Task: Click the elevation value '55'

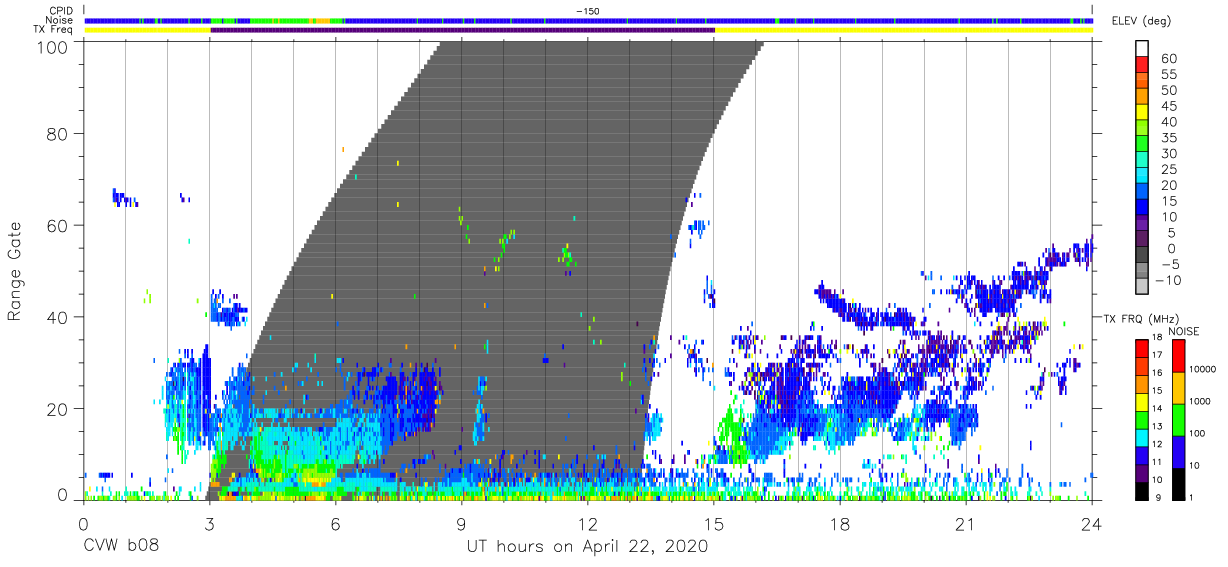Action: click(x=1168, y=74)
